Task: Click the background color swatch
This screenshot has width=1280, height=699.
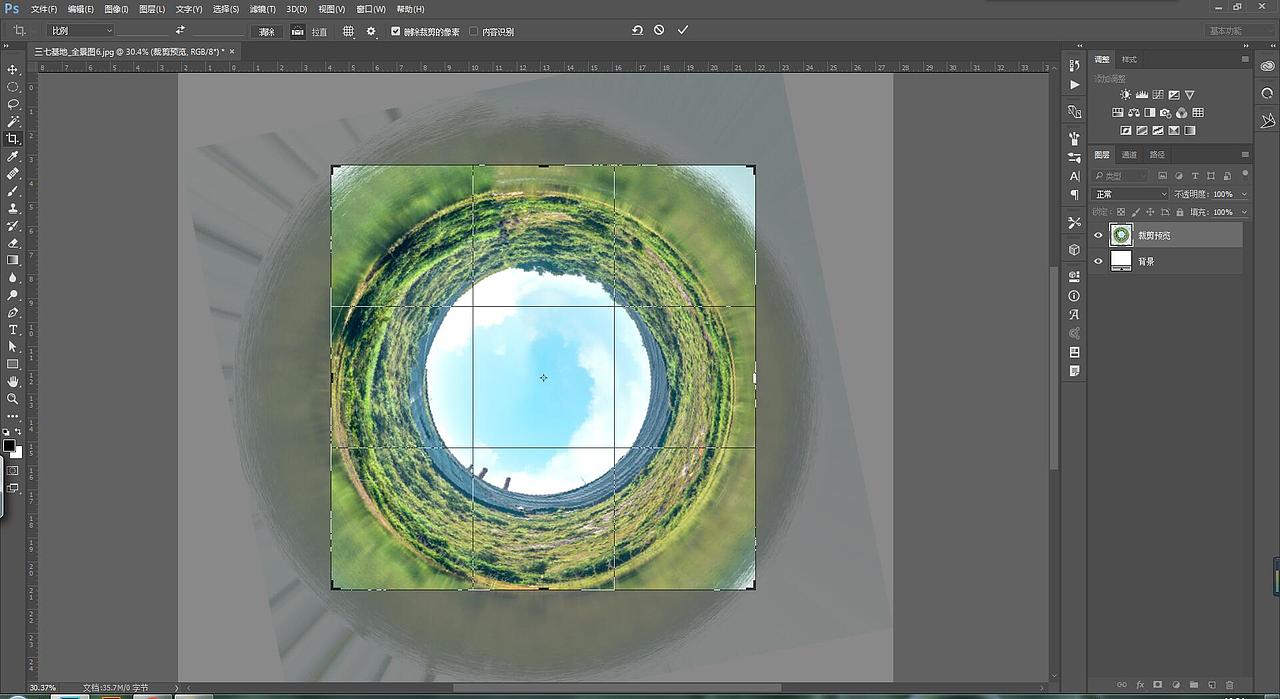Action: 18,453
